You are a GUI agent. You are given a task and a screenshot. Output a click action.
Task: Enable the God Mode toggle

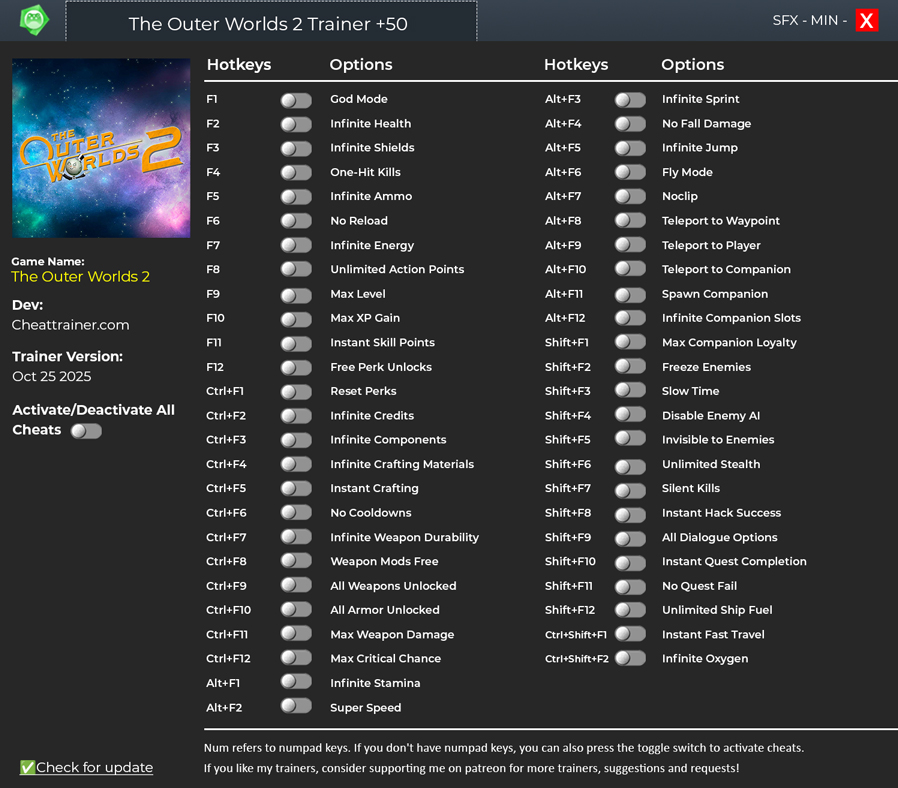[296, 100]
